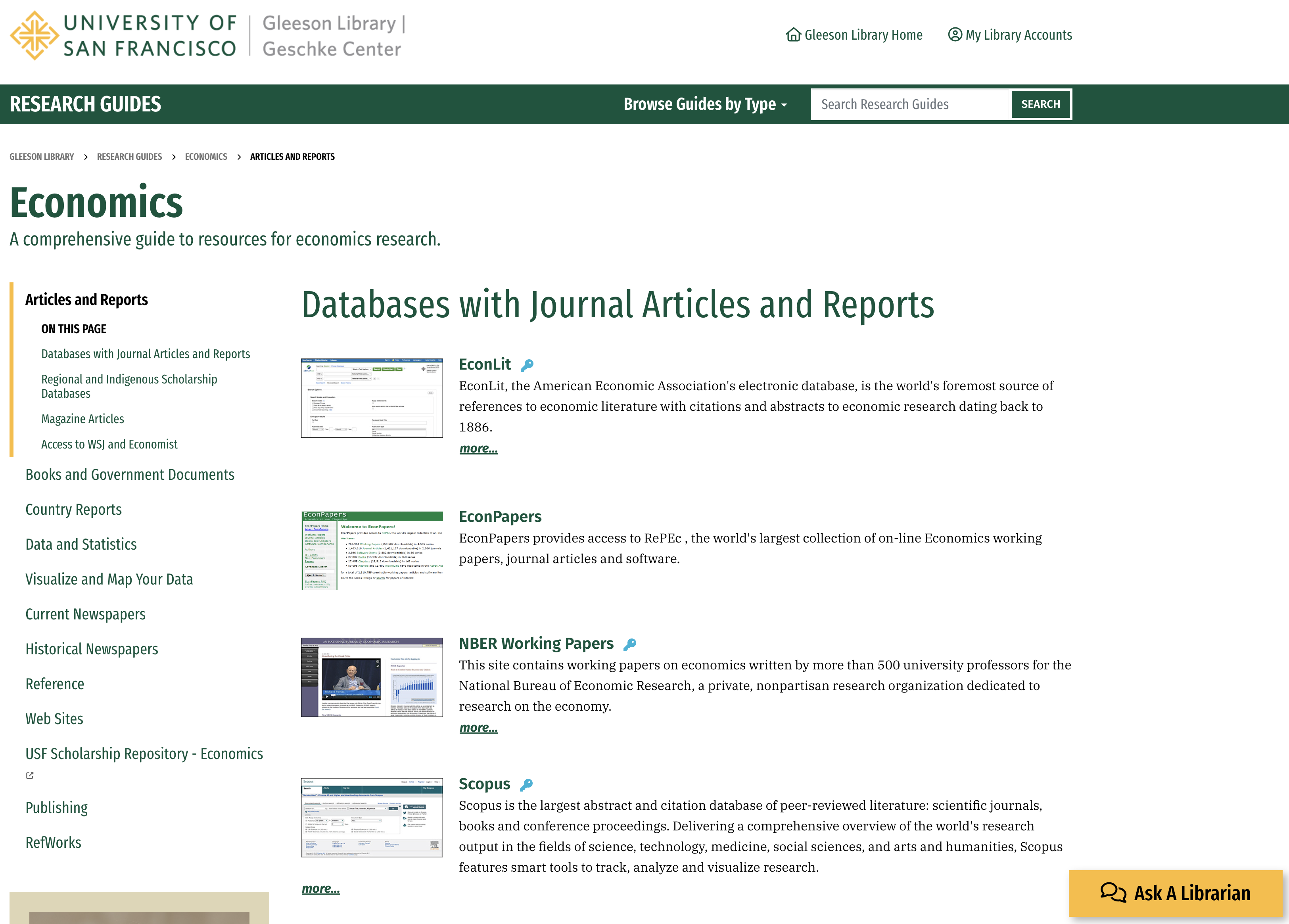Open the RefWorks page
Viewport: 1289px width, 924px height.
pyautogui.click(x=53, y=842)
